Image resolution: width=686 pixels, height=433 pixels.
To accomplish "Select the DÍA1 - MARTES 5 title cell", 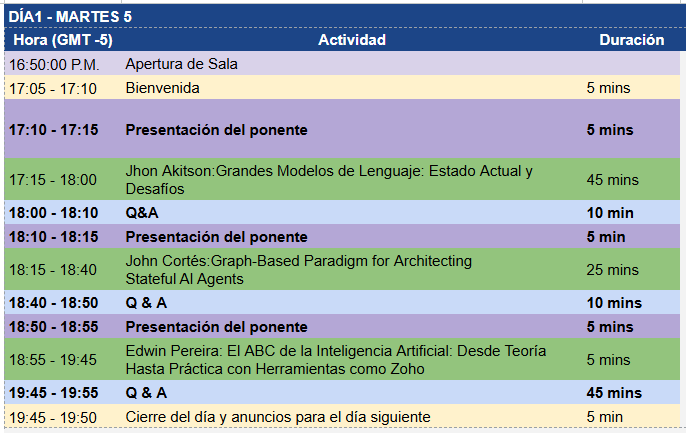I will (343, 17).
